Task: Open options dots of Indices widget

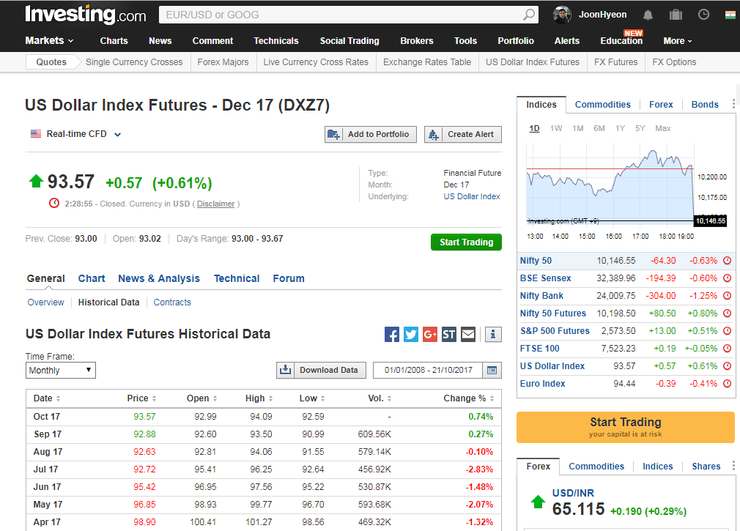Action: click(x=733, y=104)
